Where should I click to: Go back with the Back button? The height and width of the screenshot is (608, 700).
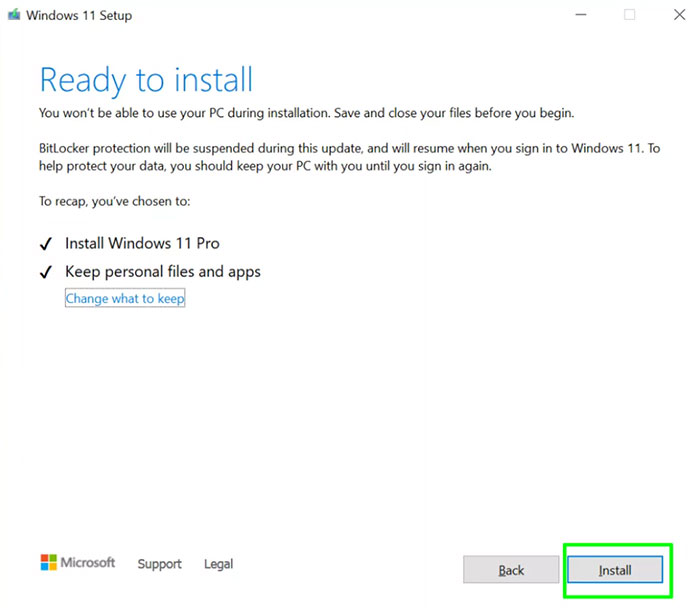(511, 570)
